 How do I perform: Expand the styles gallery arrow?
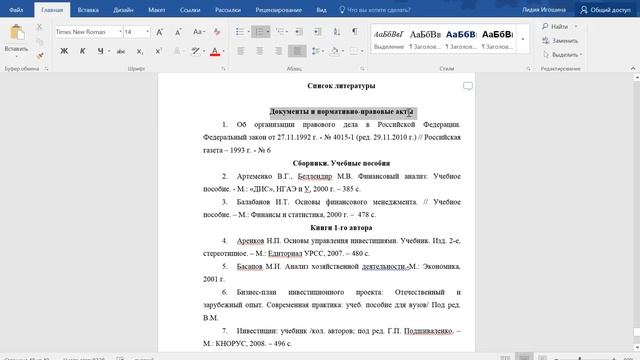coord(523,39)
